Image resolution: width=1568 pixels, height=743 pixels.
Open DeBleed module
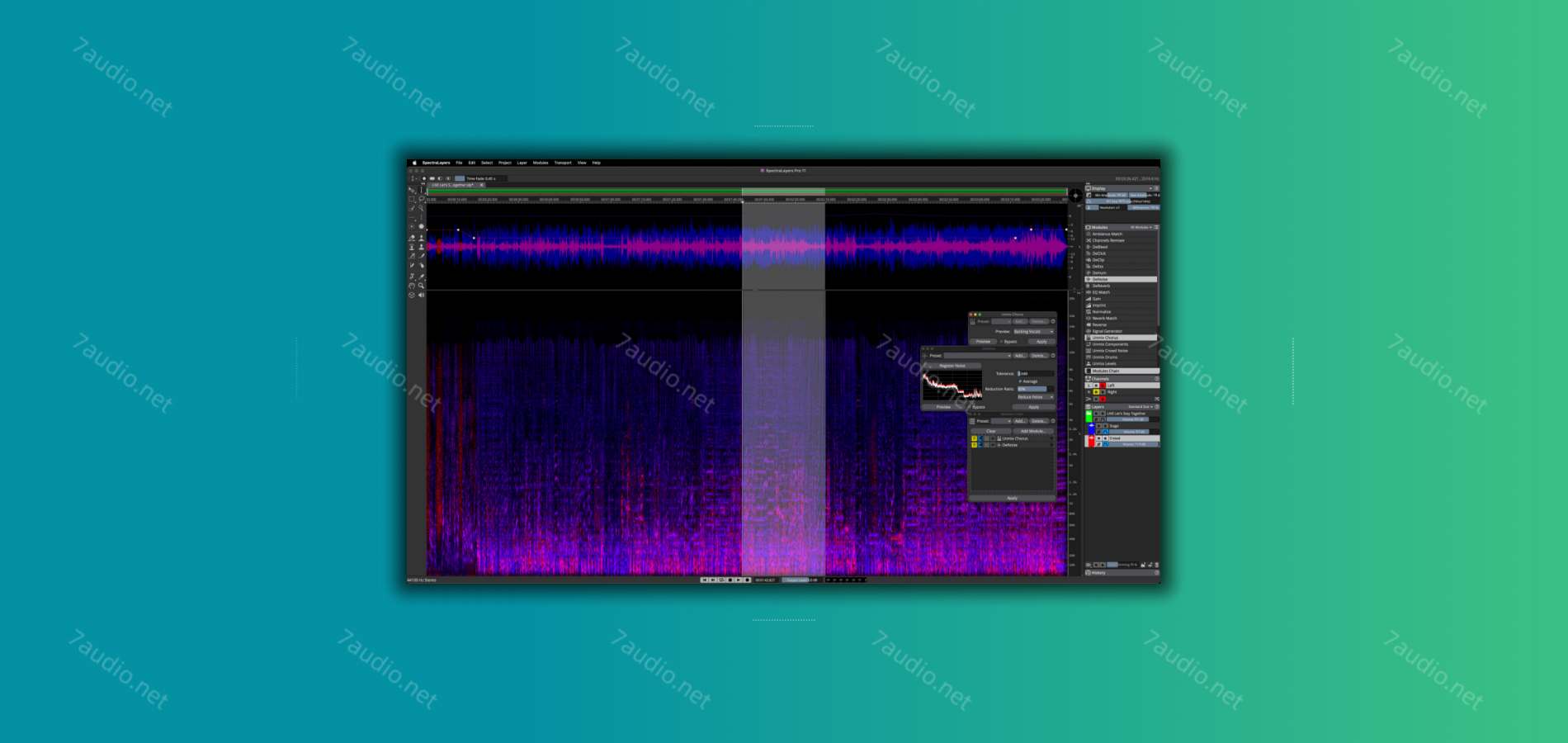(x=1121, y=247)
